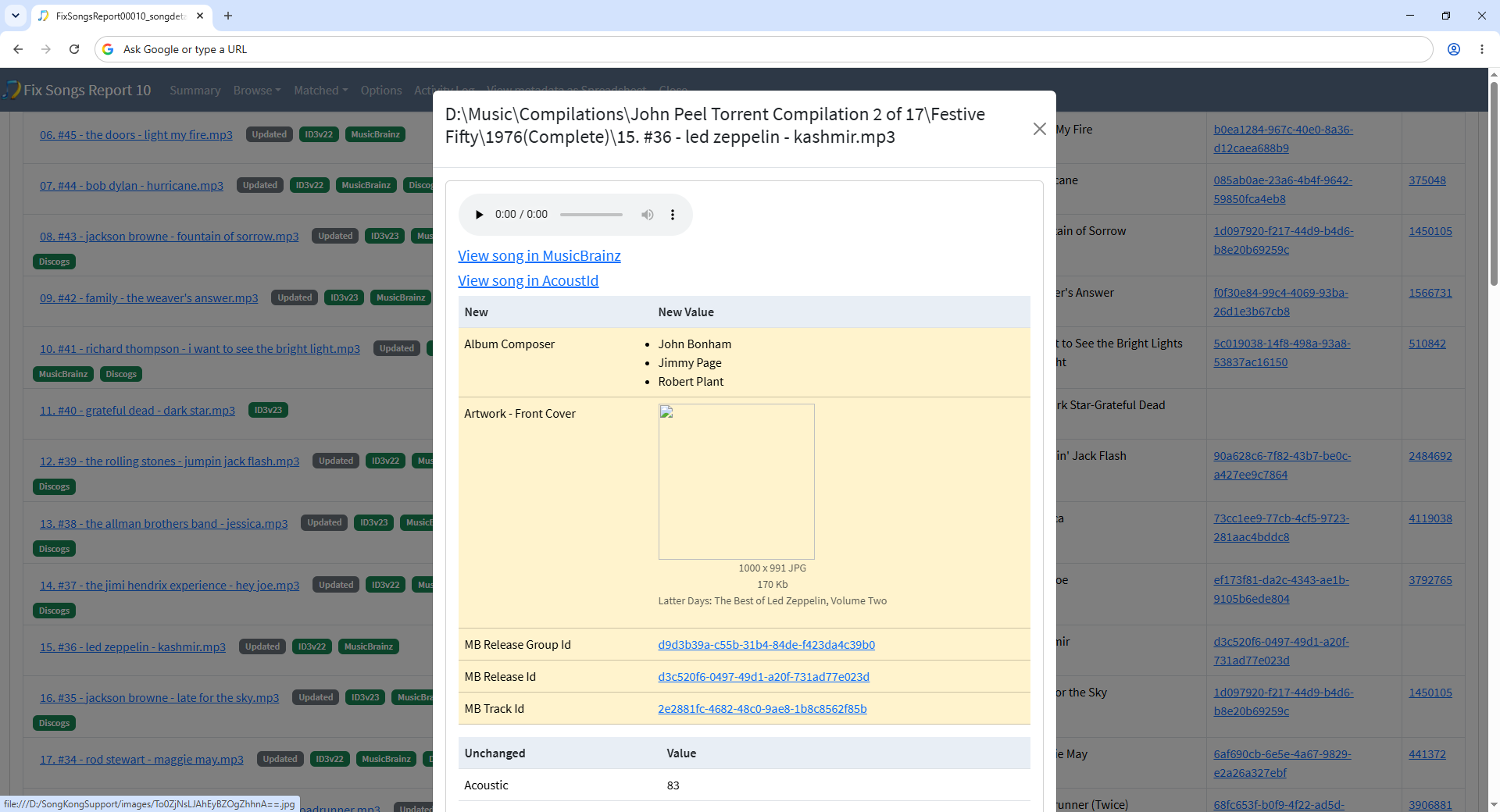1500x812 pixels.
Task: Close the song details dialog
Action: [x=1039, y=129]
